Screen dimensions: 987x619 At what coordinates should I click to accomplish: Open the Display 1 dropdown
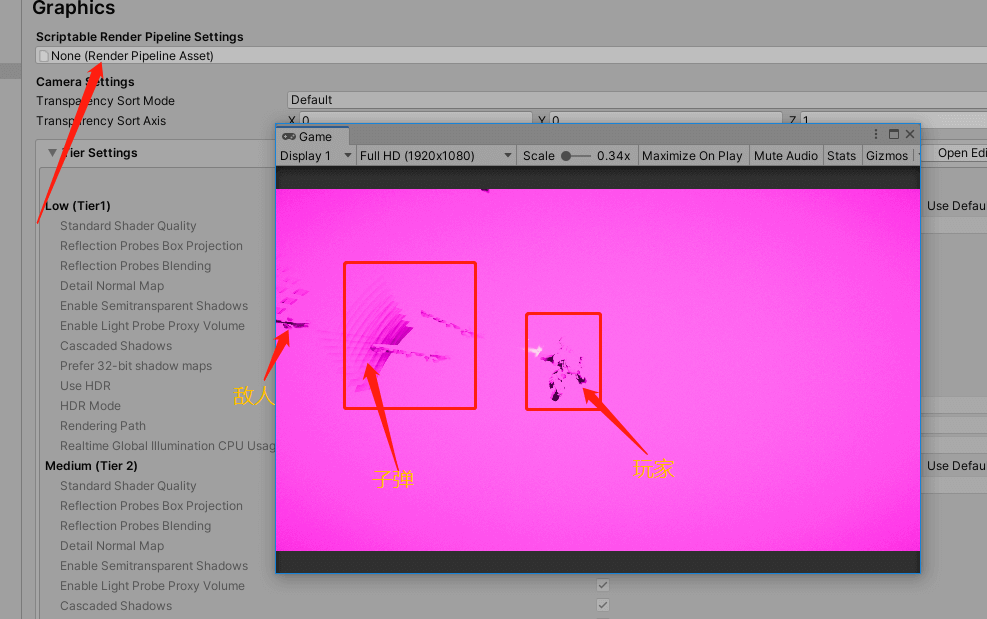[x=315, y=156]
